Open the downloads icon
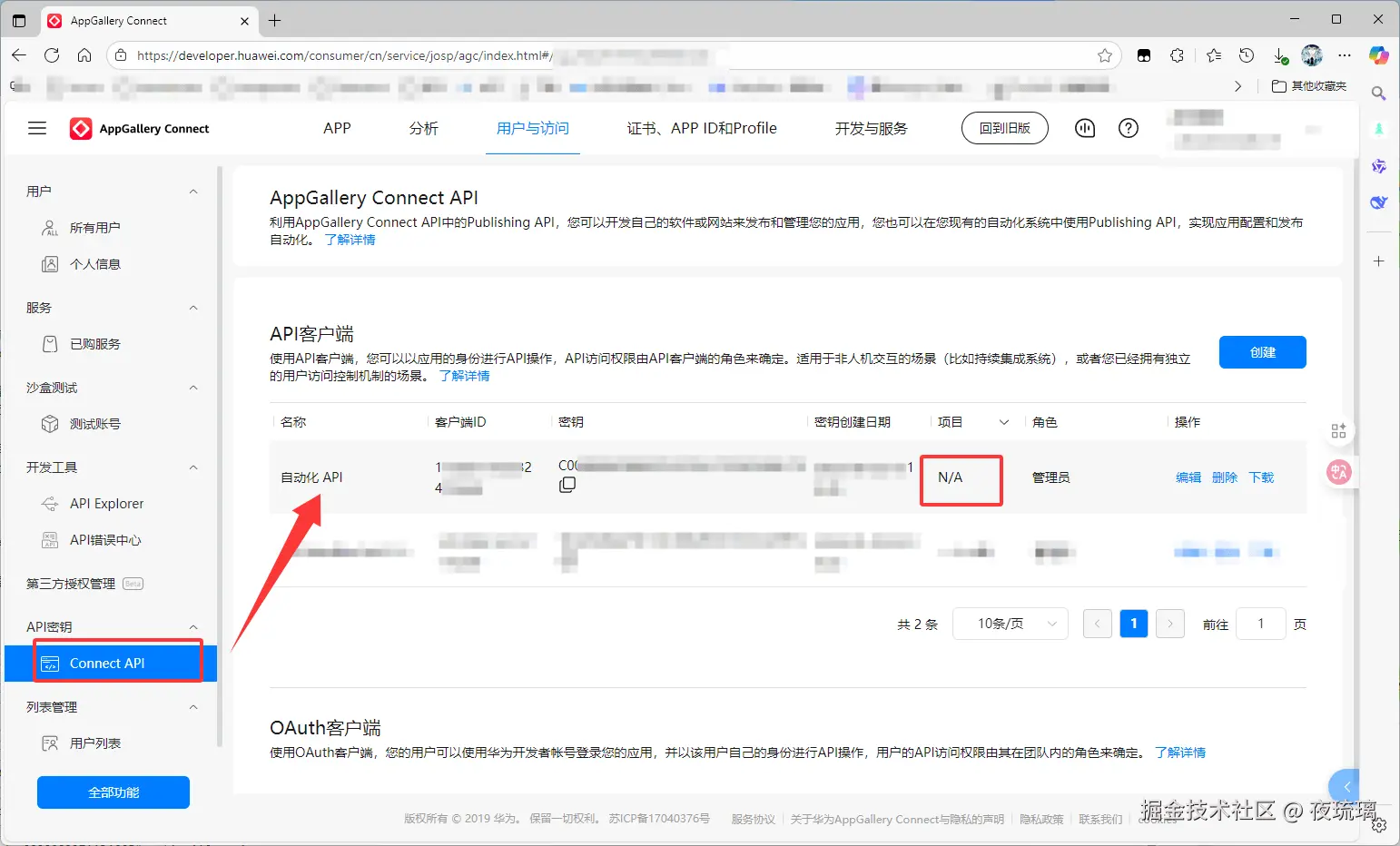This screenshot has width=1400, height=846. click(x=1280, y=55)
